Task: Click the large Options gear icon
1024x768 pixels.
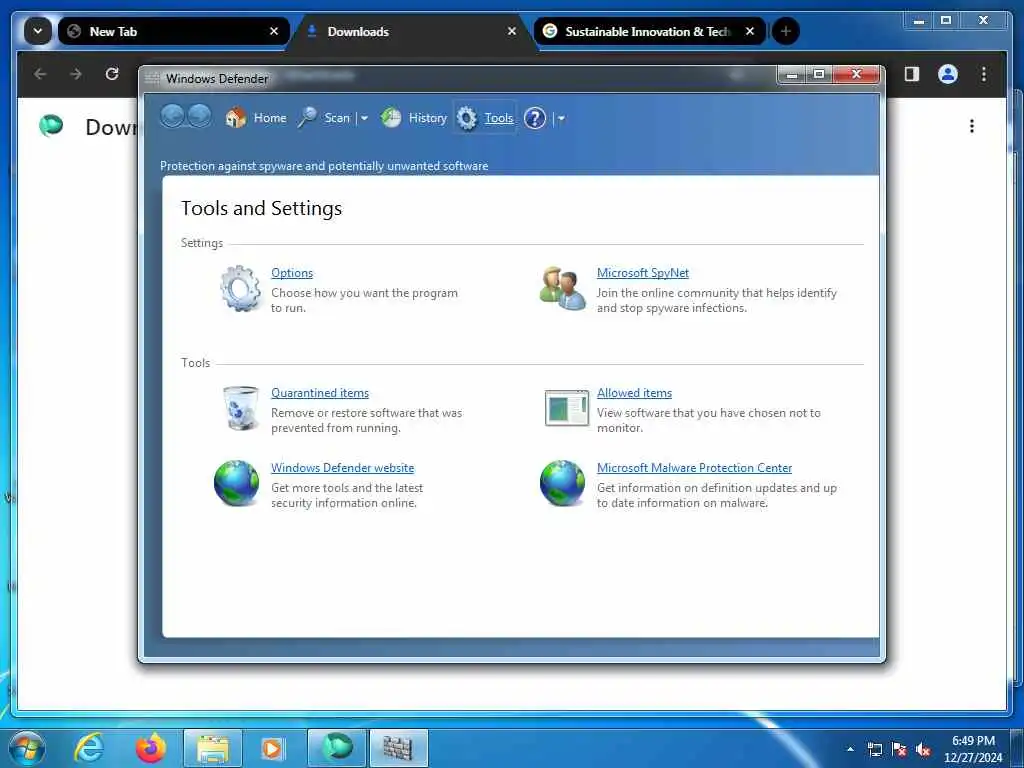Action: (240, 288)
